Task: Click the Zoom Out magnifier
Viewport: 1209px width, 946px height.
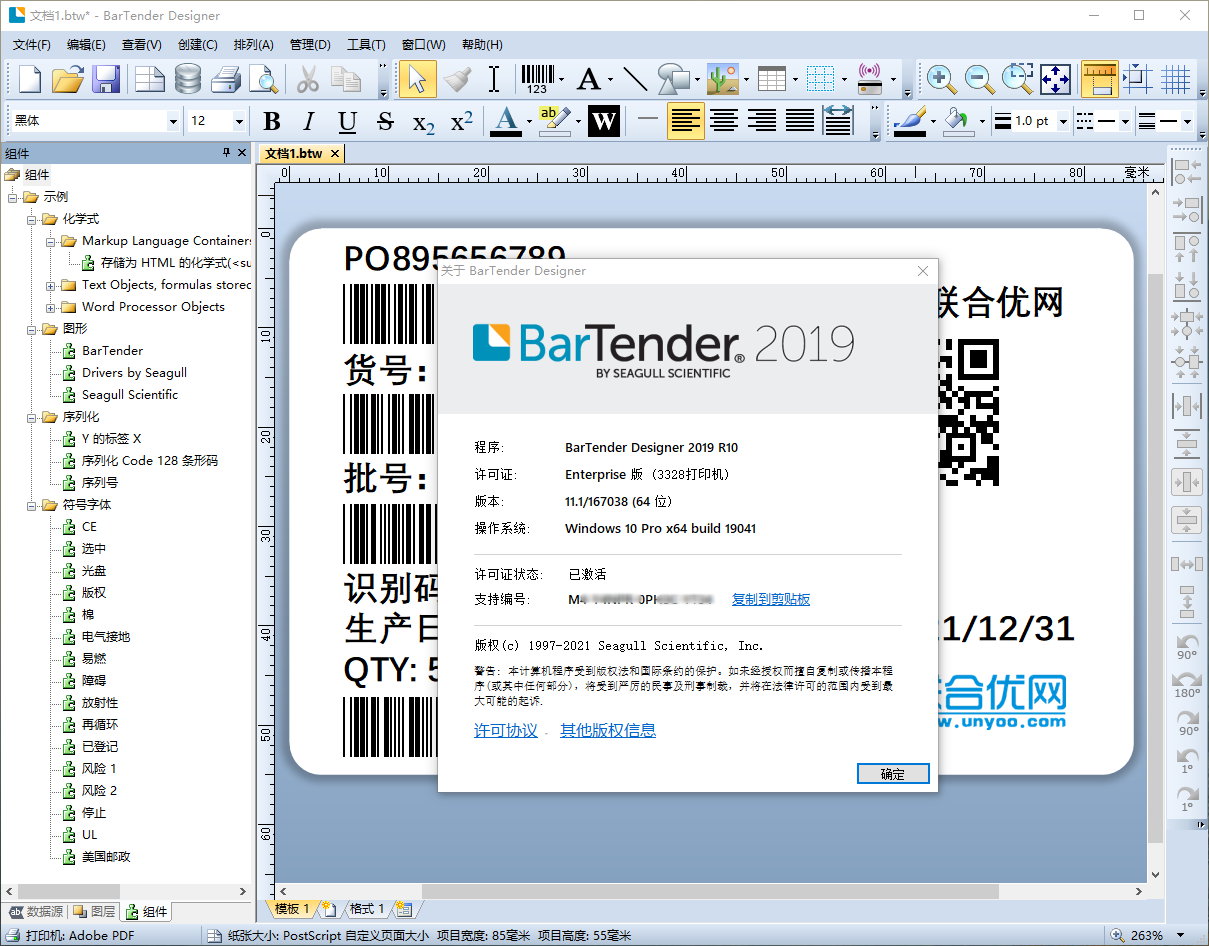Action: (x=979, y=79)
